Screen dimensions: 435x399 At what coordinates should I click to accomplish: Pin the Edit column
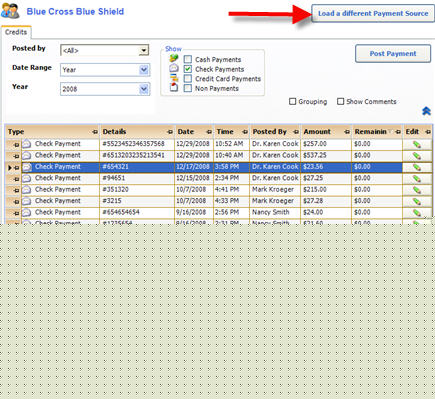[428, 132]
